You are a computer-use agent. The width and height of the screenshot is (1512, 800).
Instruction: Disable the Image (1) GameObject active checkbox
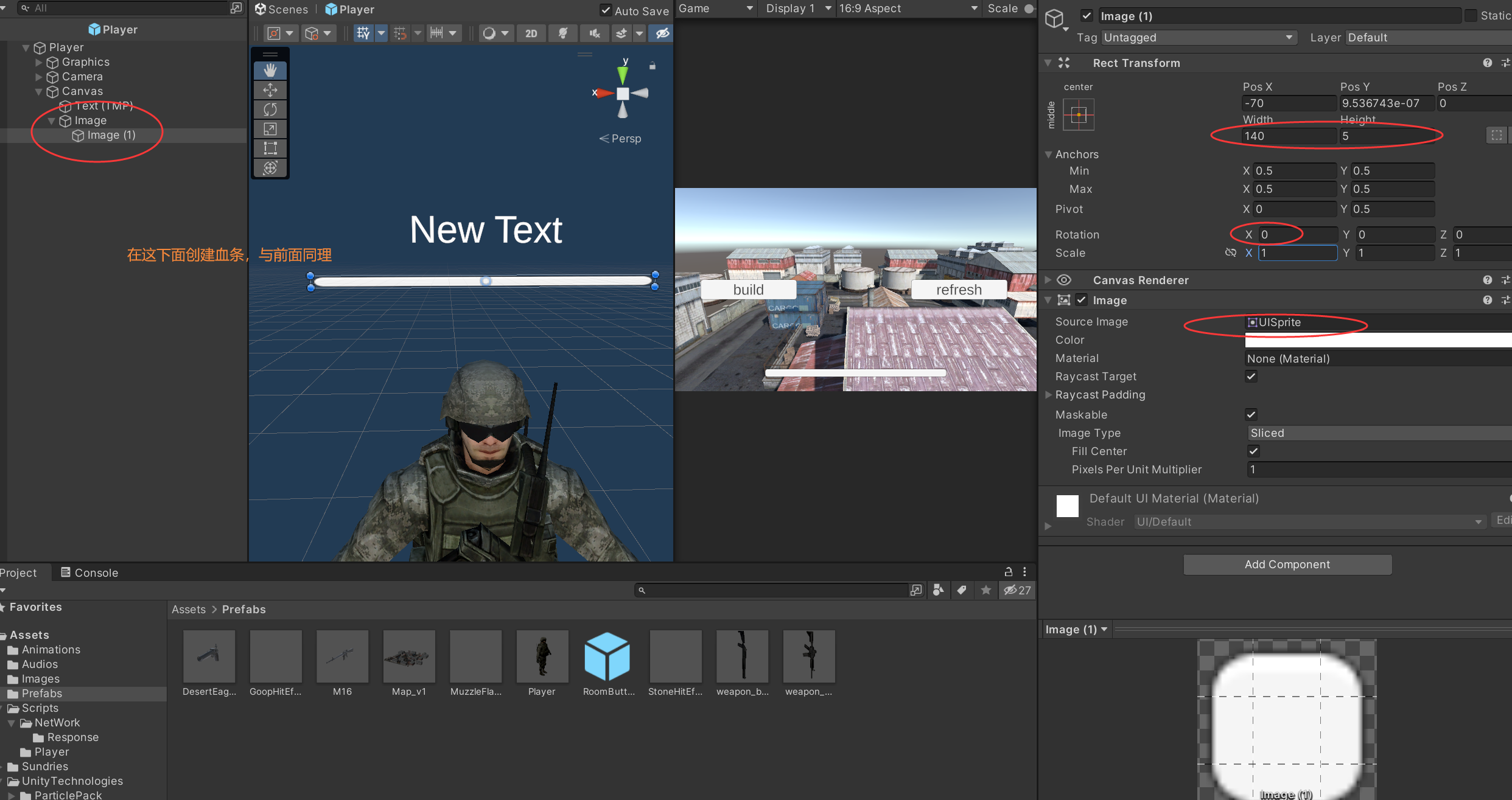click(x=1087, y=16)
